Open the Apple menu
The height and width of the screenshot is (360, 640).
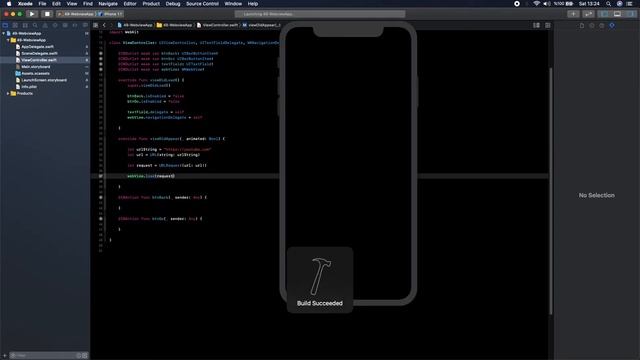(x=9, y=4)
